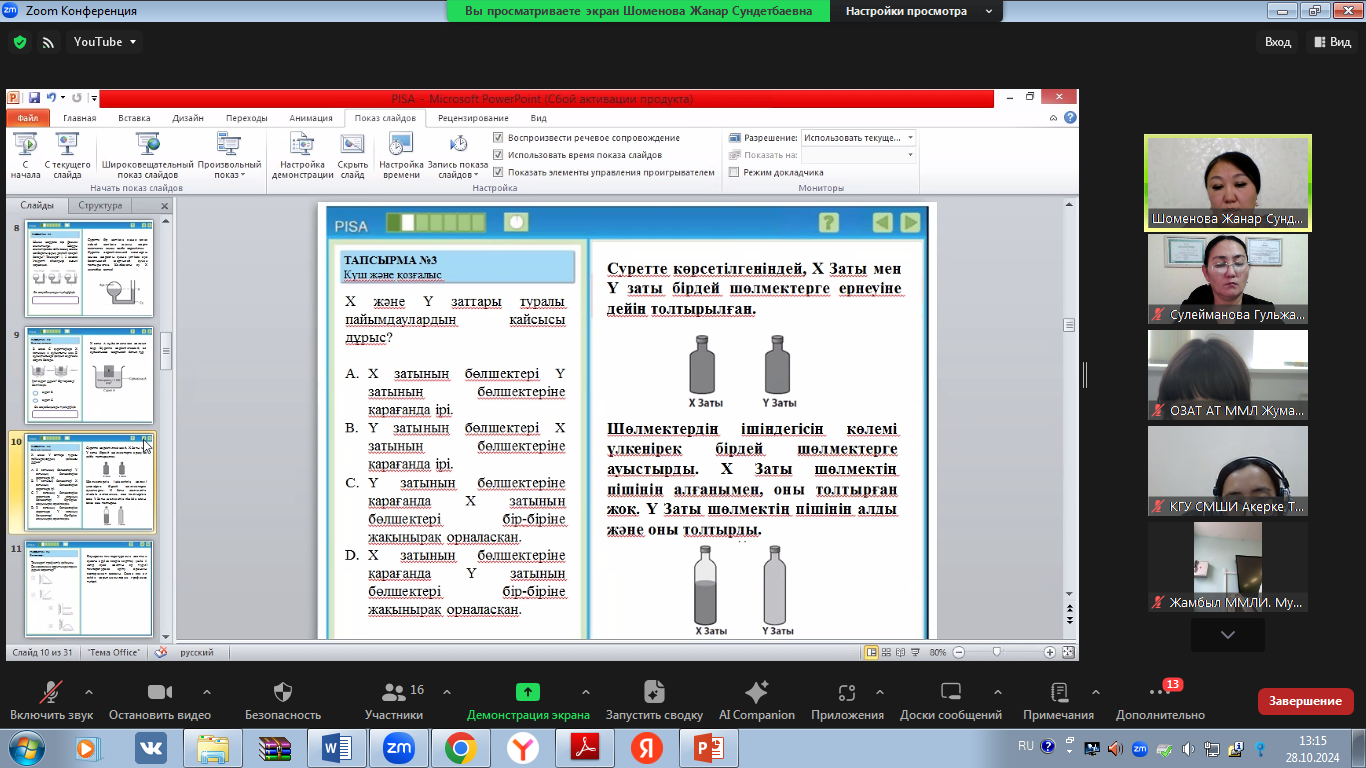
Task: Open the YouTube dropdown menu
Action: (105, 42)
